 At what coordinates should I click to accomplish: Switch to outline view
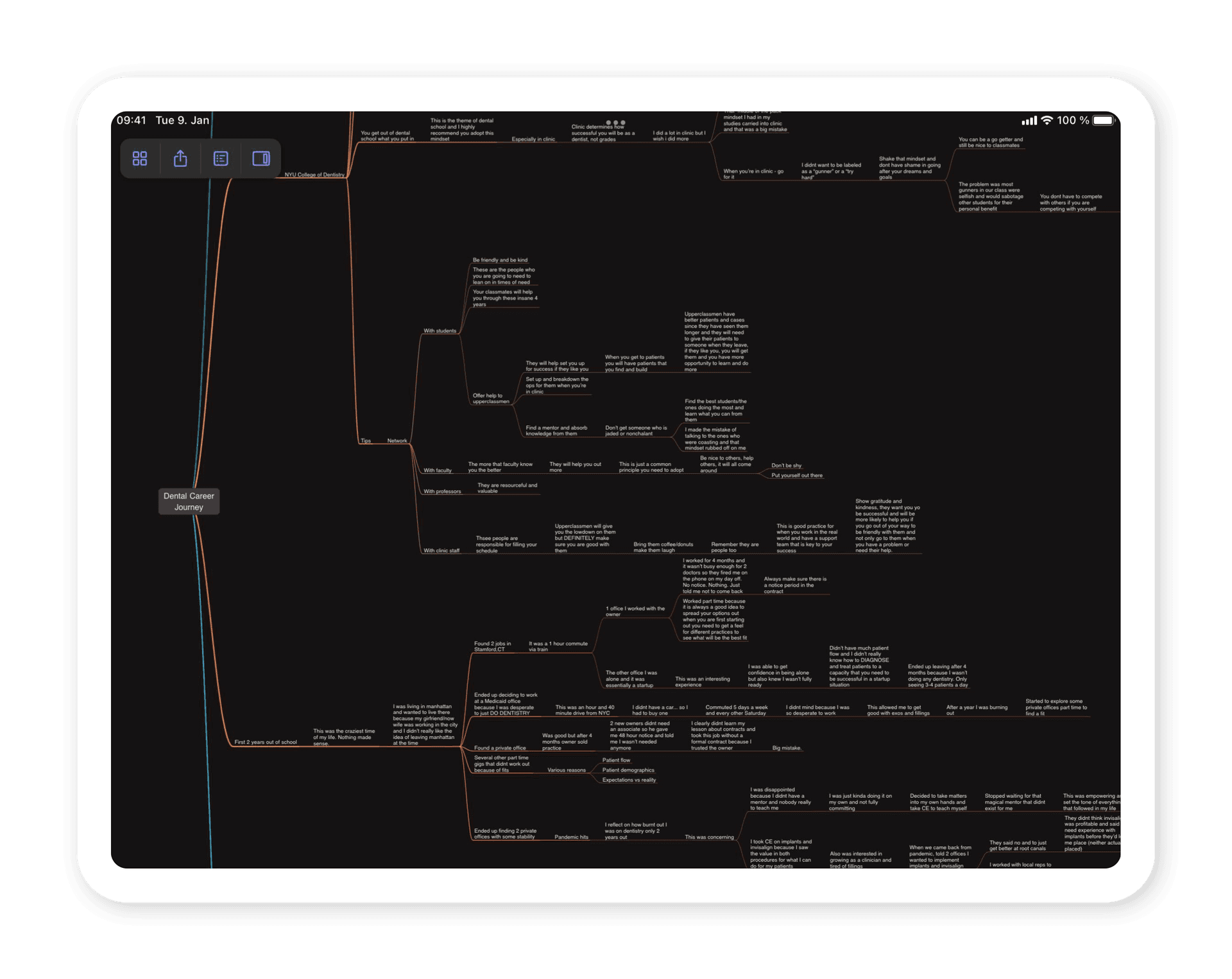(x=220, y=158)
